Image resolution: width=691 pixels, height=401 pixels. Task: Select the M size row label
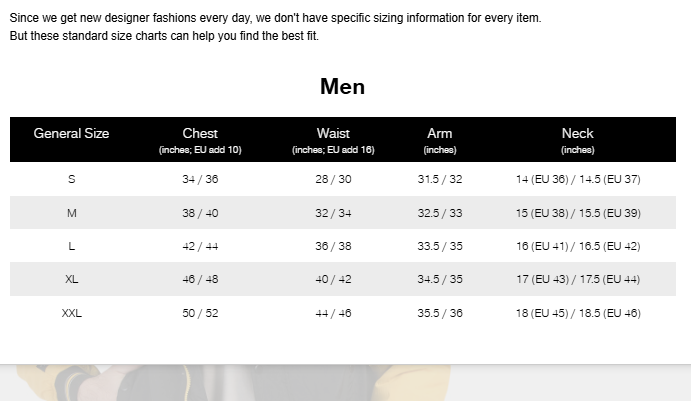pos(71,213)
